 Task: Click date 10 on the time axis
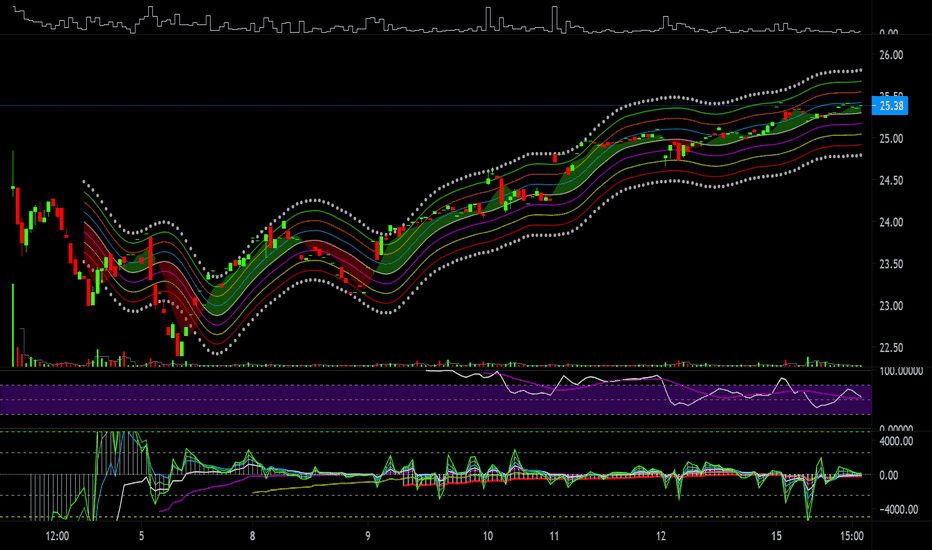pos(487,536)
